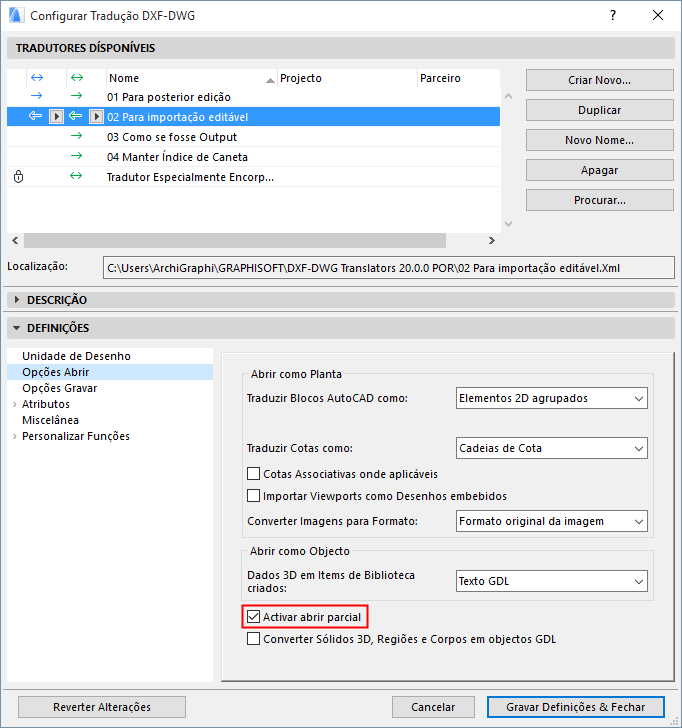Click the blue import/export column header icon
This screenshot has height=728, width=682.
point(37,78)
